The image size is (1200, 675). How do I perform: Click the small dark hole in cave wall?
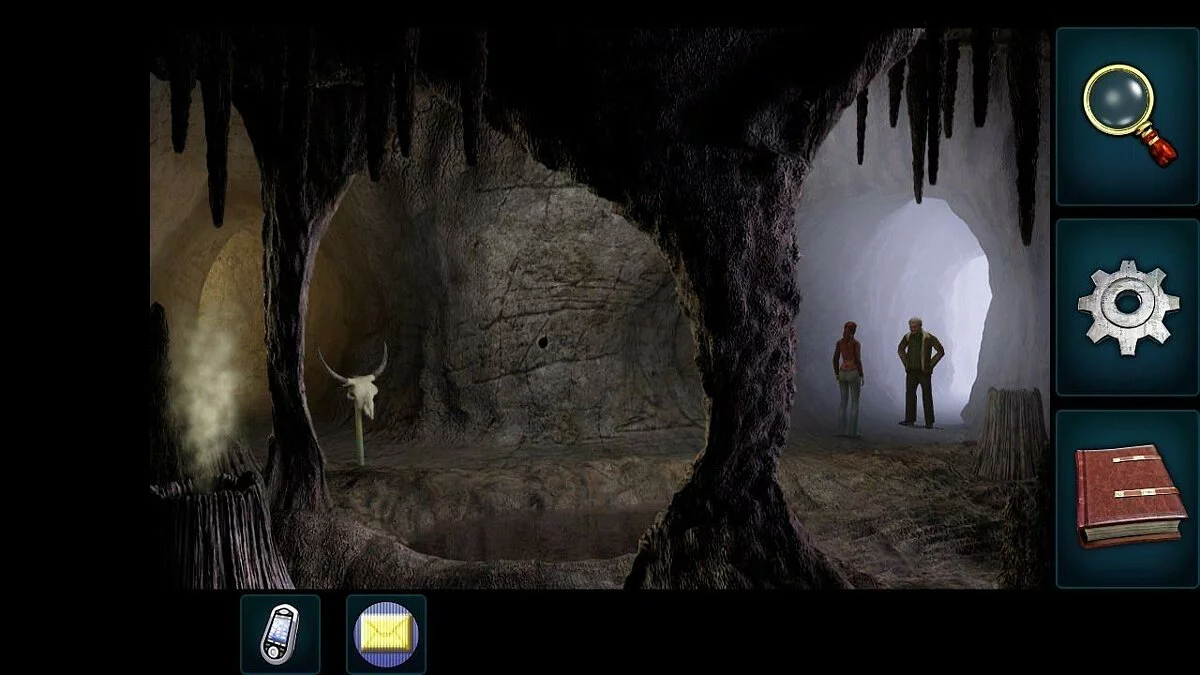543,342
